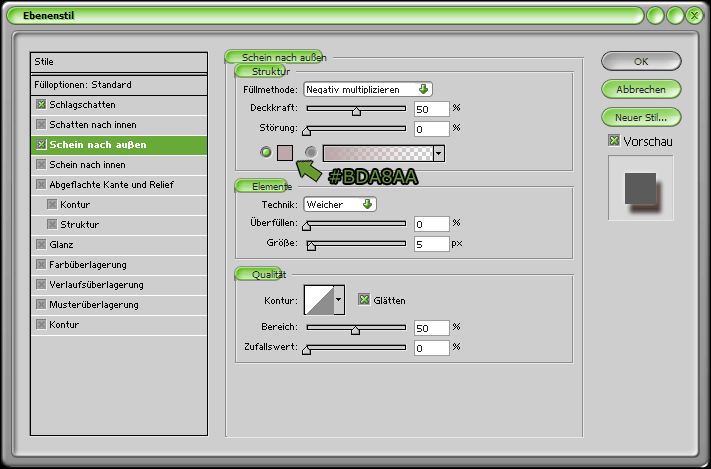Click the Zufallswert percentage field
This screenshot has height=469, width=711.
pyautogui.click(x=432, y=348)
